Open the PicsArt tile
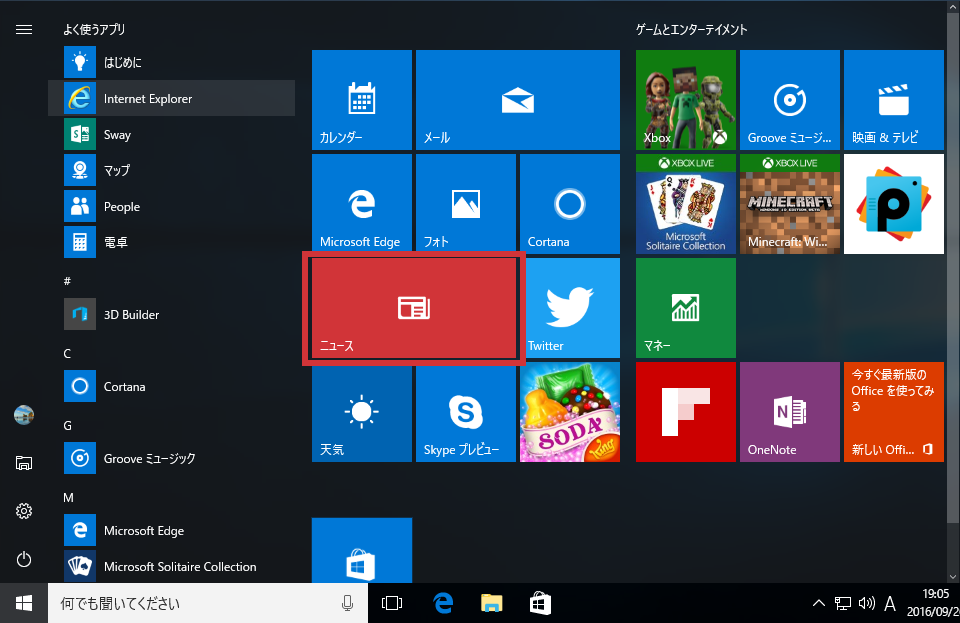The height and width of the screenshot is (623, 960). [894, 204]
